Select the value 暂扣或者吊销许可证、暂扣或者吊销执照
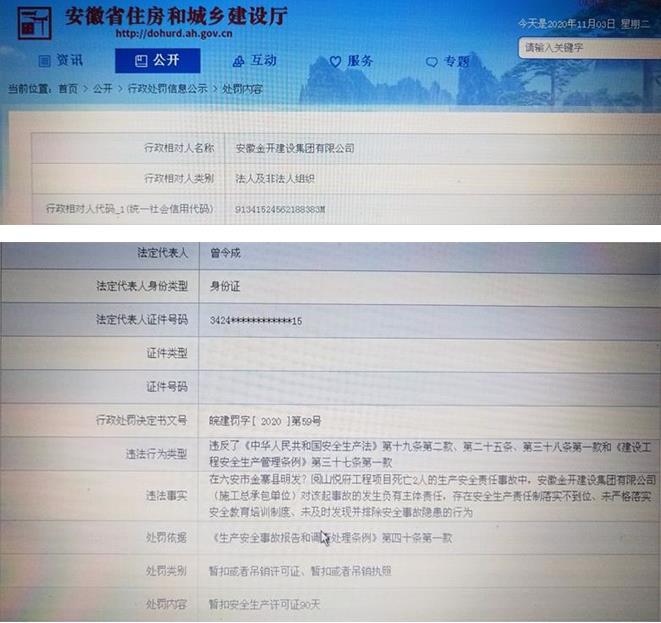Viewport: 661px width, 623px height. pyautogui.click(x=300, y=571)
